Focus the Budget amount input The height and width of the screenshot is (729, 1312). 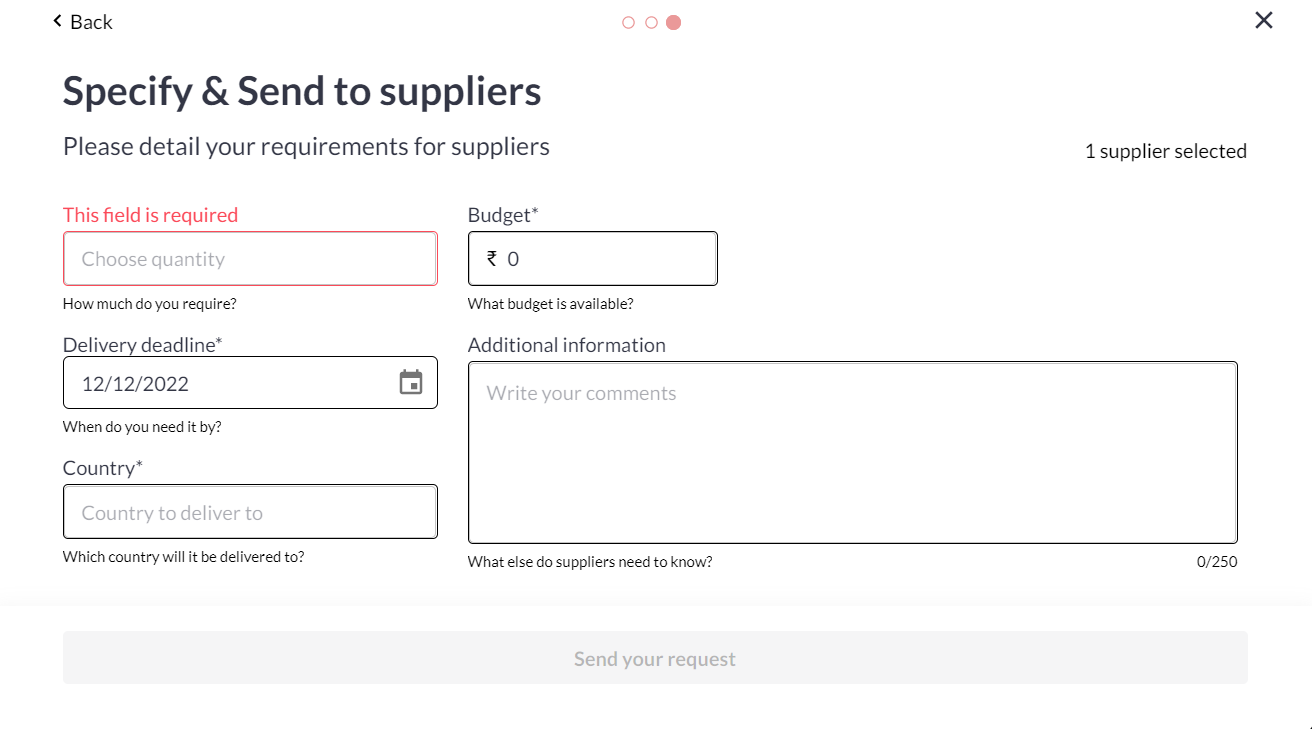(x=605, y=259)
